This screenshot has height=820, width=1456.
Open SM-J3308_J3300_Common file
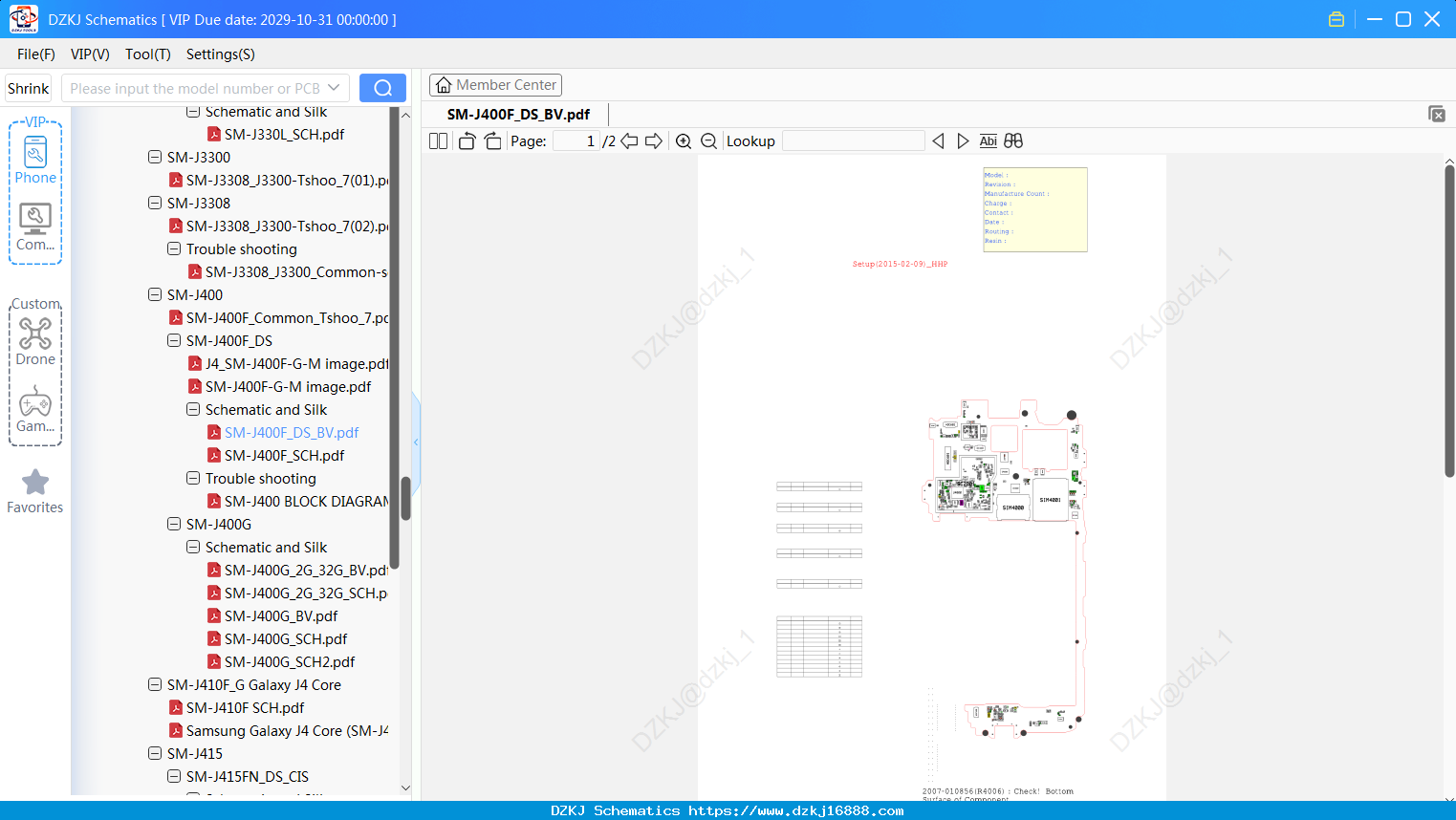[x=288, y=272]
